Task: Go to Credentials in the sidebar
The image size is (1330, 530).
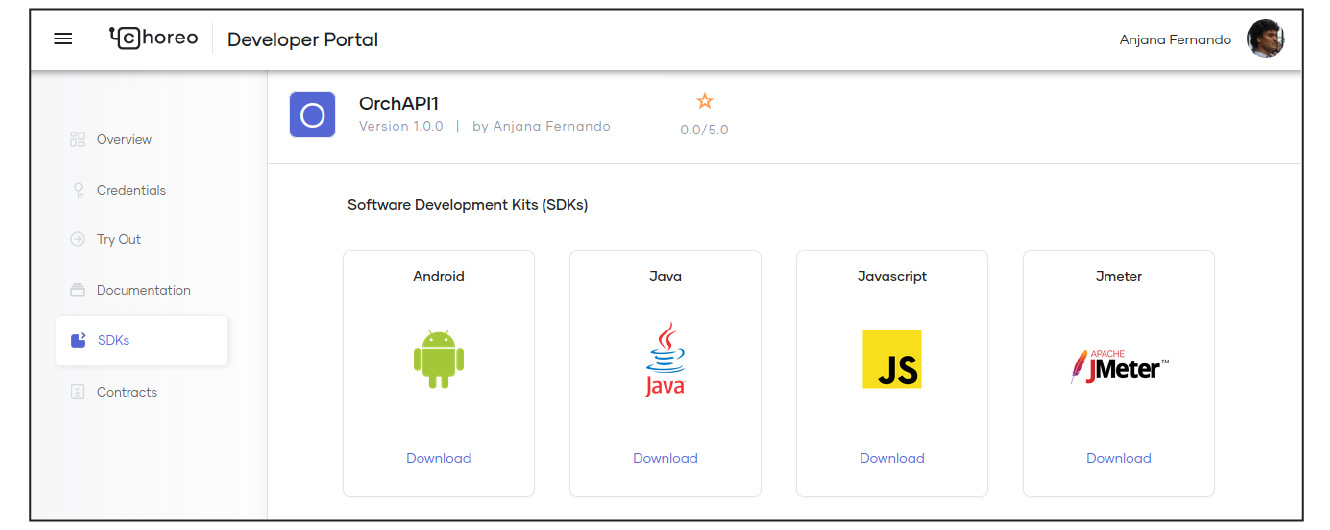Action: pyautogui.click(x=131, y=190)
